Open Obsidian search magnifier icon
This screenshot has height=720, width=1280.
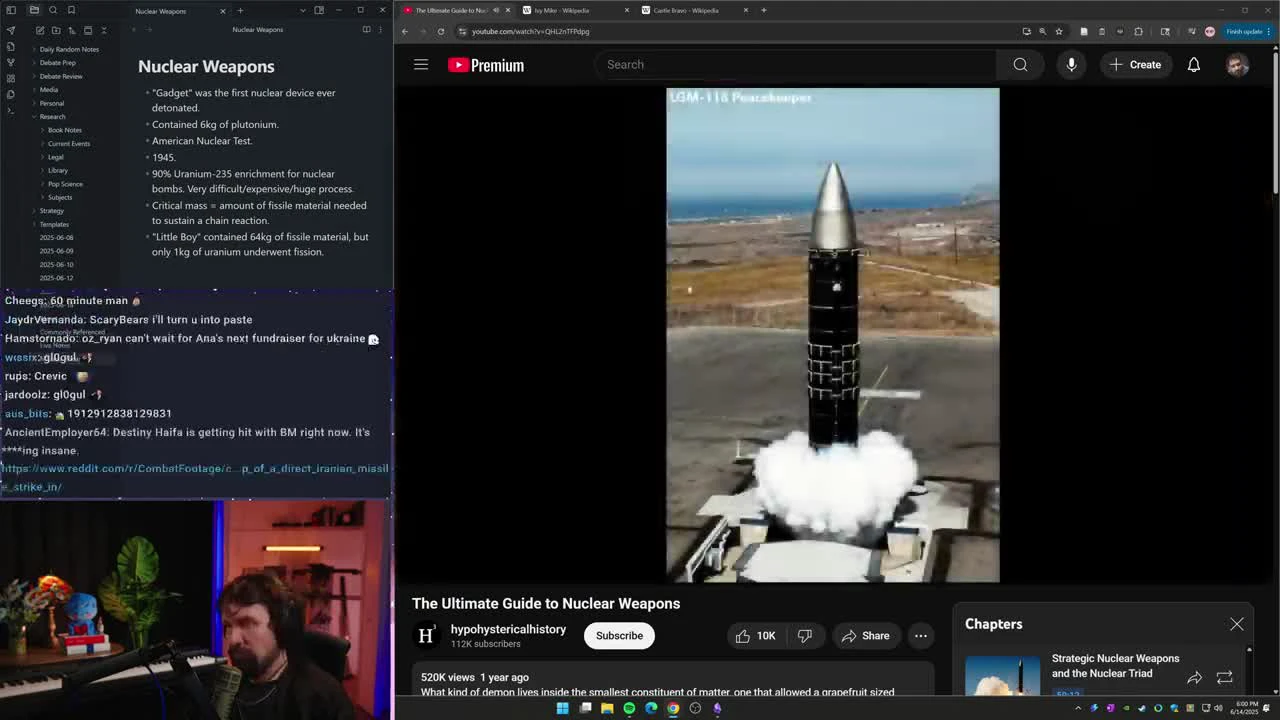tap(53, 10)
